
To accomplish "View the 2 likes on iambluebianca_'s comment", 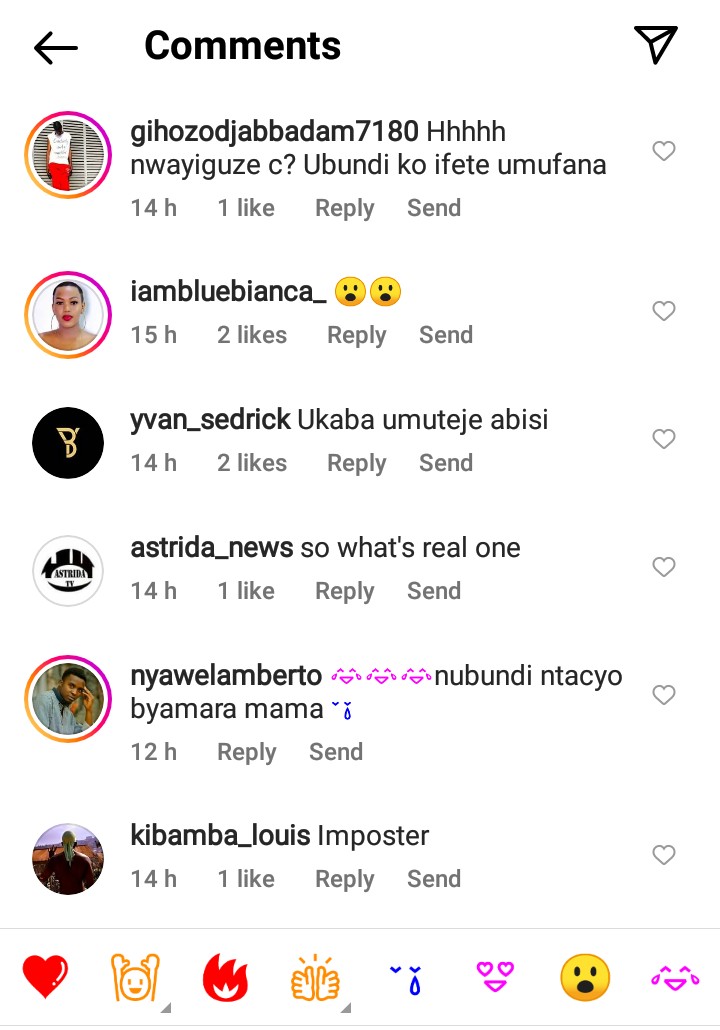I will point(252,335).
